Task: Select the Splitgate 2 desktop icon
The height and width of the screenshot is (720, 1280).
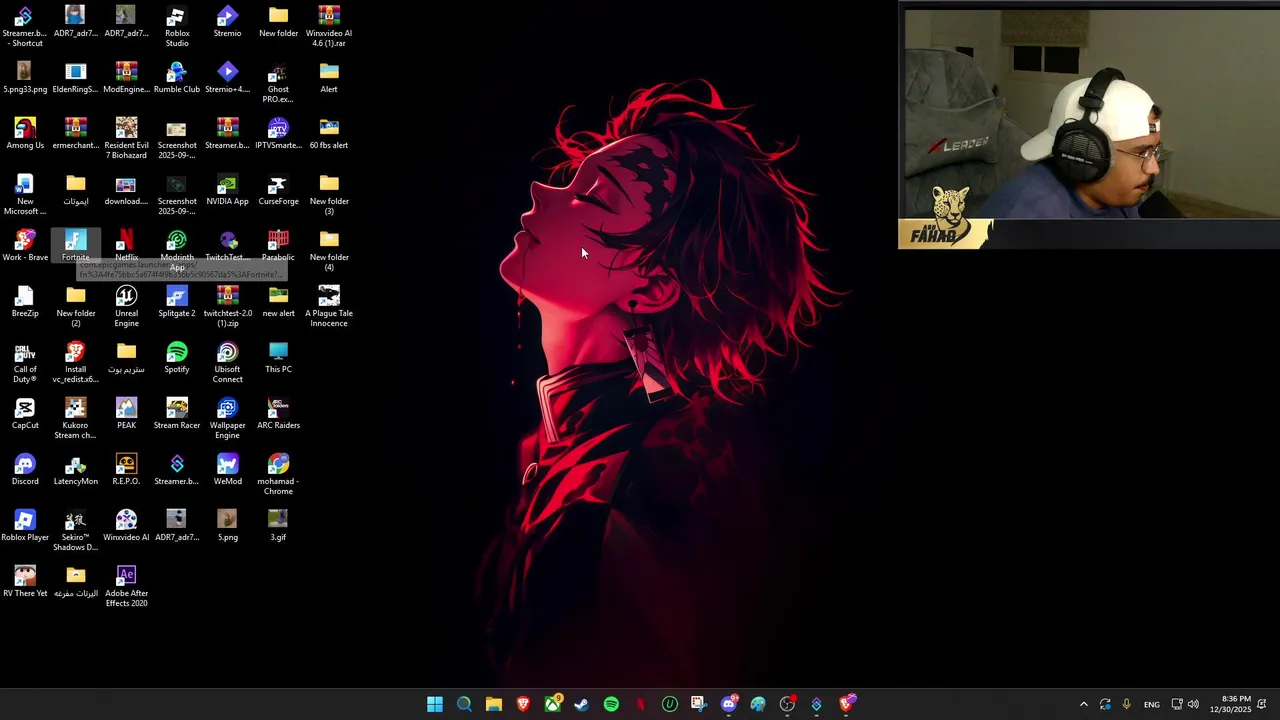Action: (177, 302)
